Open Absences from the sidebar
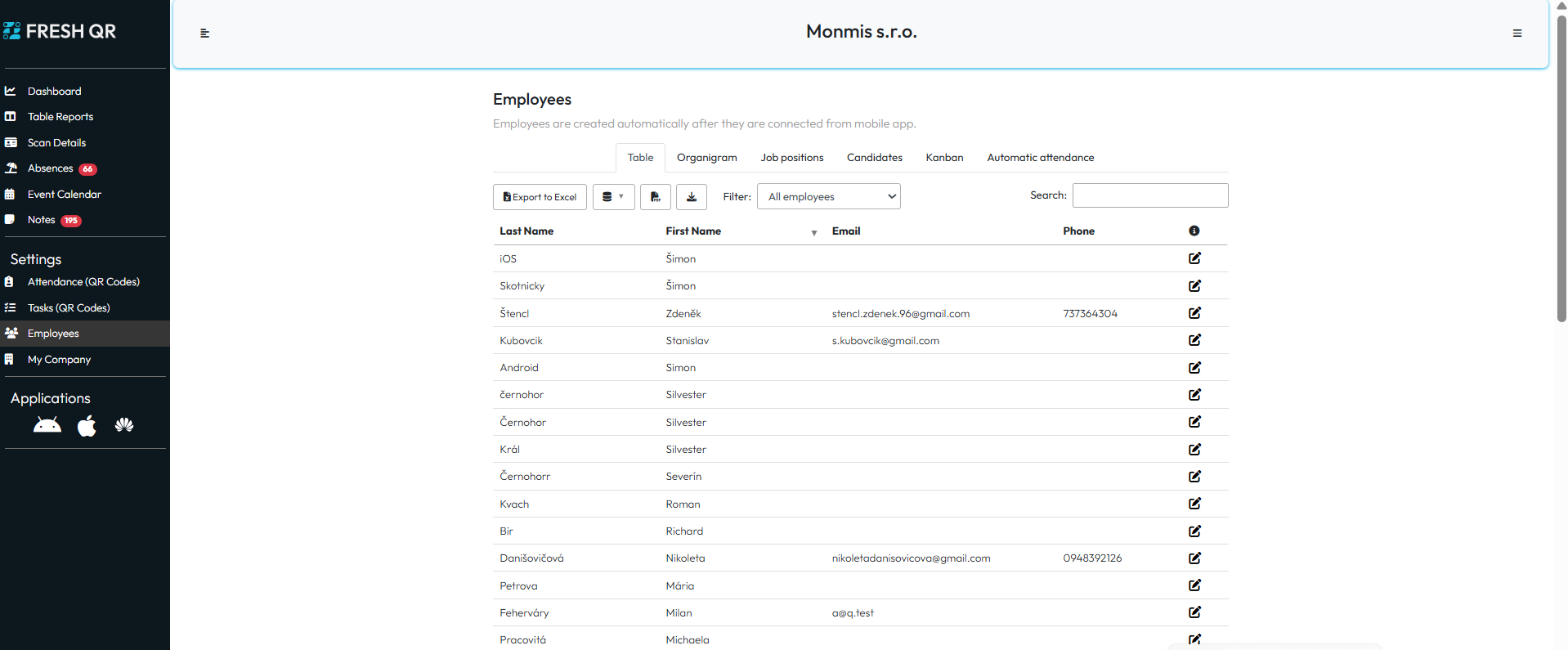 point(51,168)
